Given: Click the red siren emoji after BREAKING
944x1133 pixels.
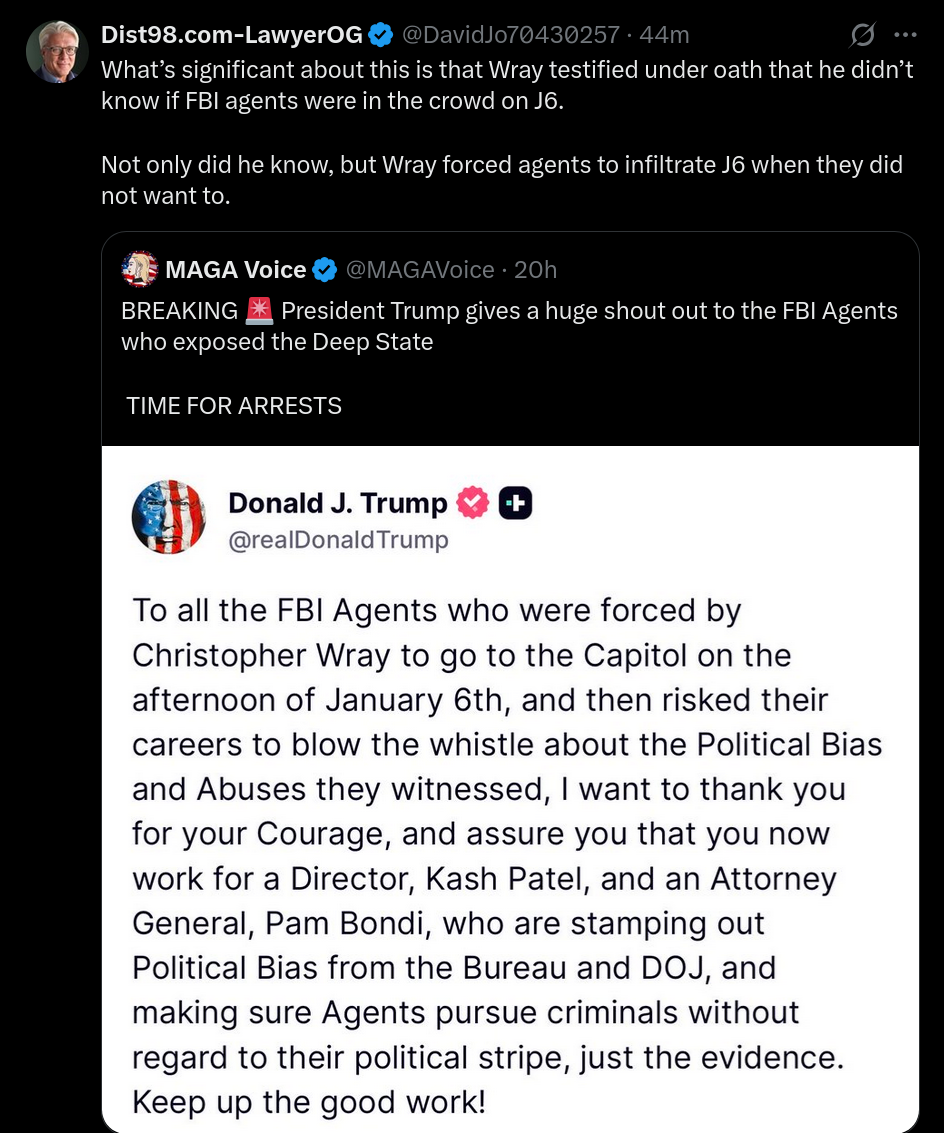Looking at the screenshot, I should point(259,311).
